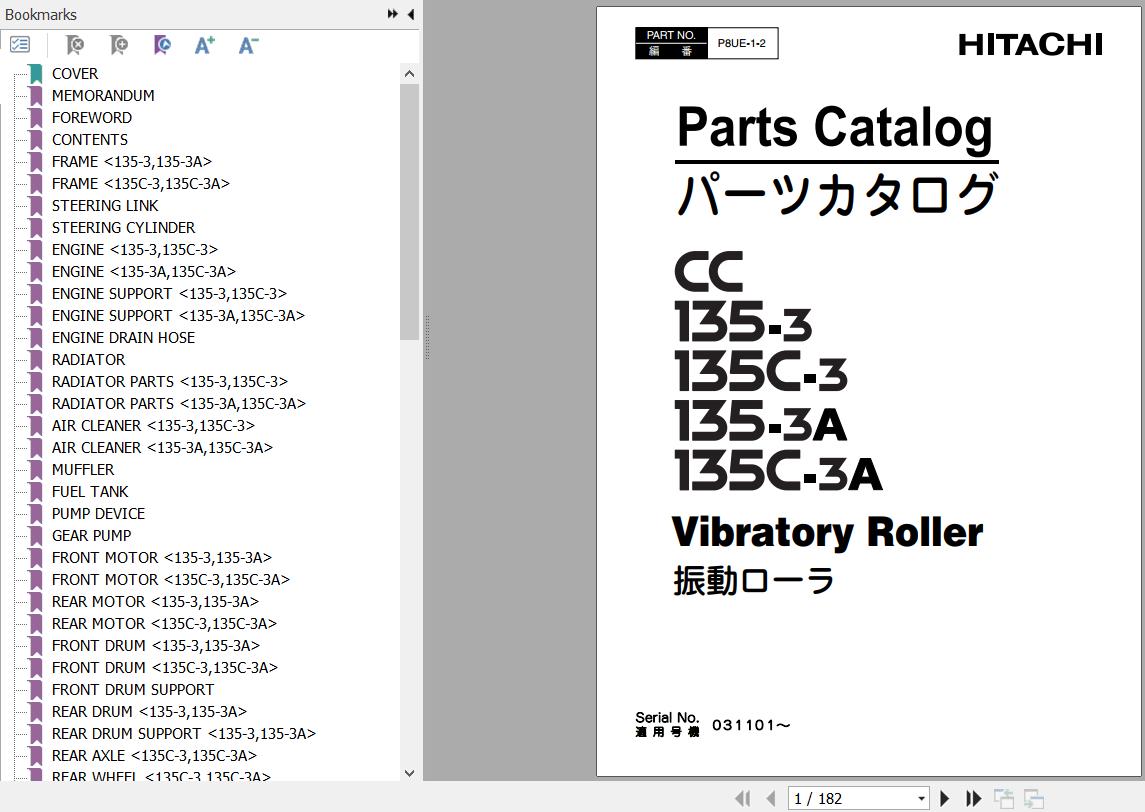Screen dimensions: 1145x812
Task: Click the panel splitter grip handle
Action: pos(427,337)
